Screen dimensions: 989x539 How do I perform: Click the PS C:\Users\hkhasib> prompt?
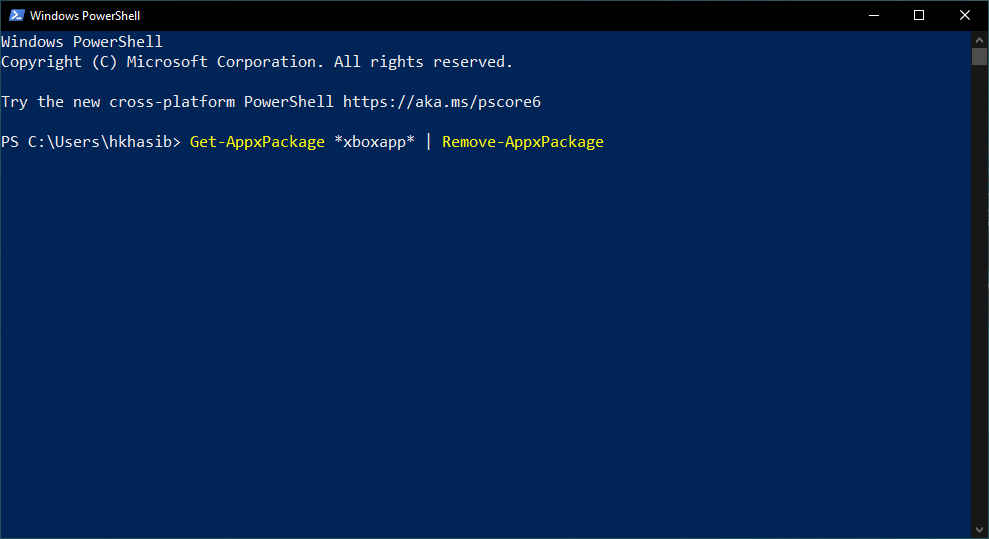(91, 142)
